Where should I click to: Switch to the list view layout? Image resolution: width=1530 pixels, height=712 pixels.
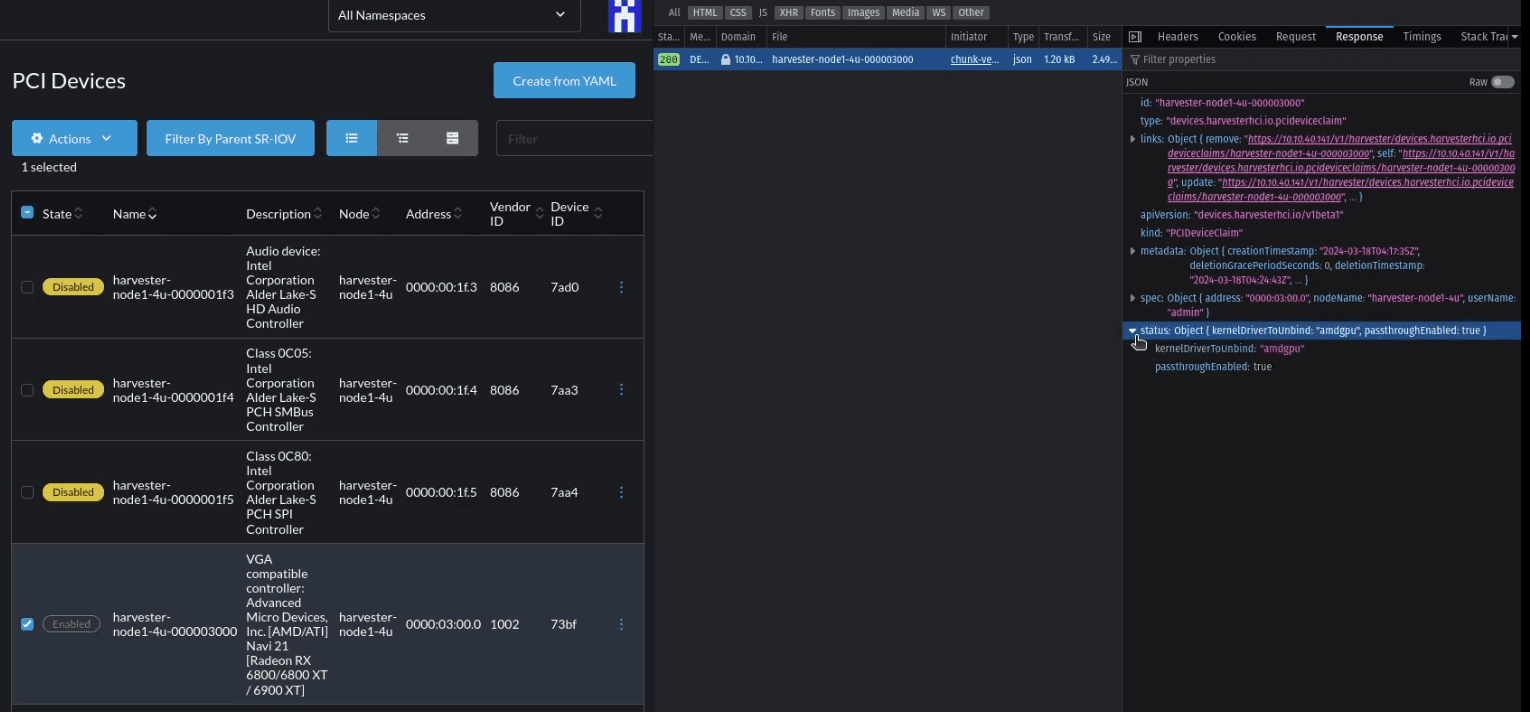pyautogui.click(x=351, y=138)
